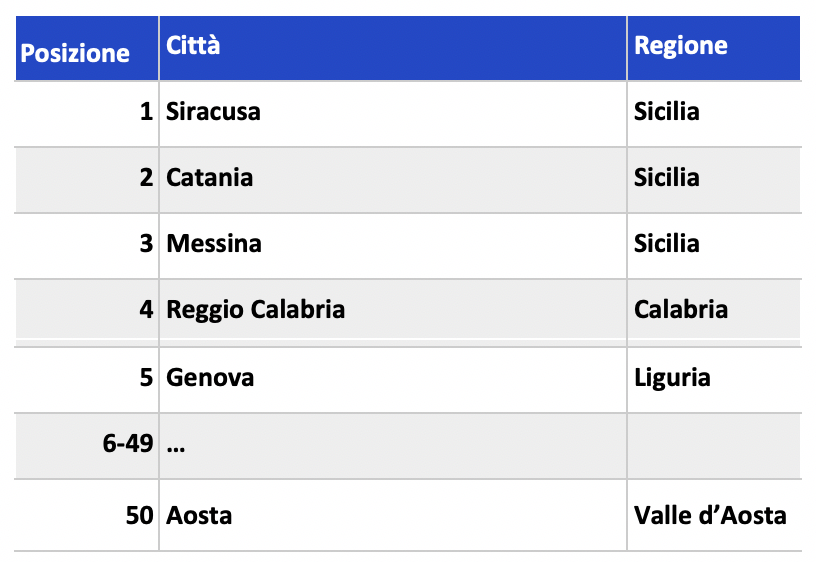Click the position cell reading 6-49
This screenshot has width=816, height=562.
(x=128, y=444)
